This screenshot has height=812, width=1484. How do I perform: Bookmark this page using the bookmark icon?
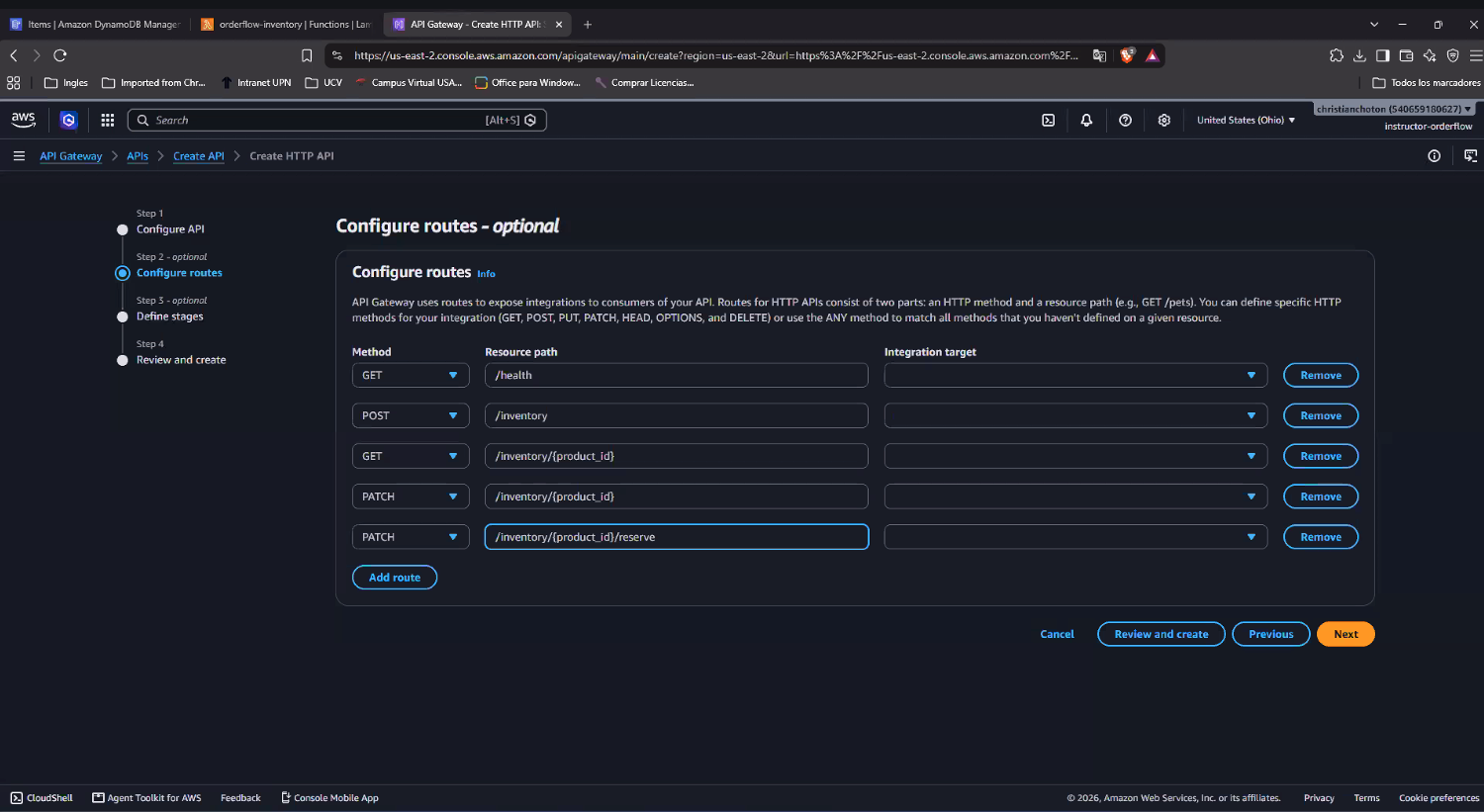coord(307,55)
